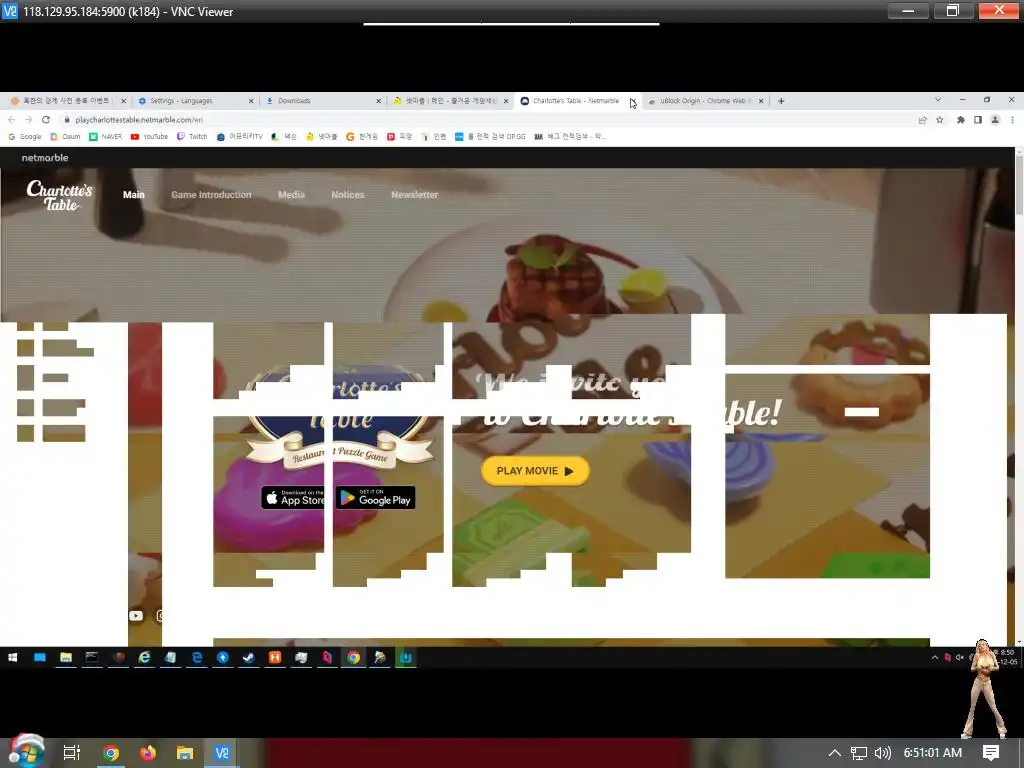Open the YouTube social icon on page
This screenshot has height=768, width=1024.
pyautogui.click(x=136, y=615)
